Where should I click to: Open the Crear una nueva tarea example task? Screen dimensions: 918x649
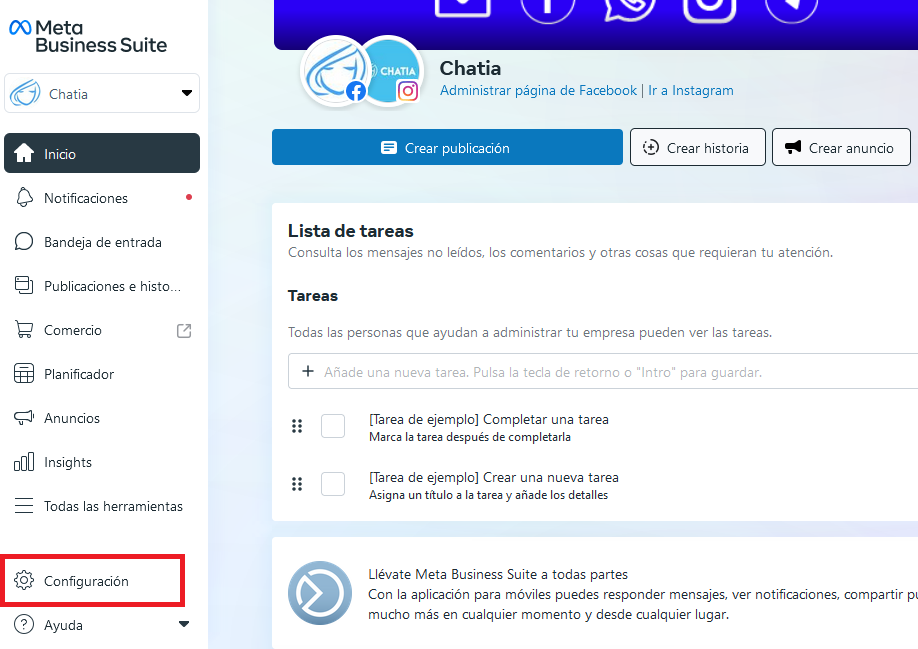click(494, 485)
